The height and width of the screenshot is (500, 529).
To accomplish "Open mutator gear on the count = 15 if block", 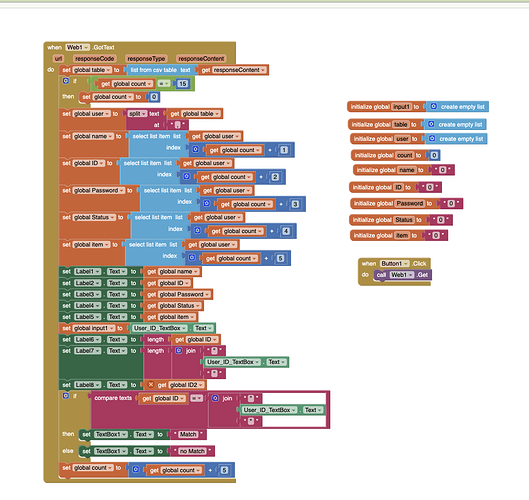I will click(66, 81).
